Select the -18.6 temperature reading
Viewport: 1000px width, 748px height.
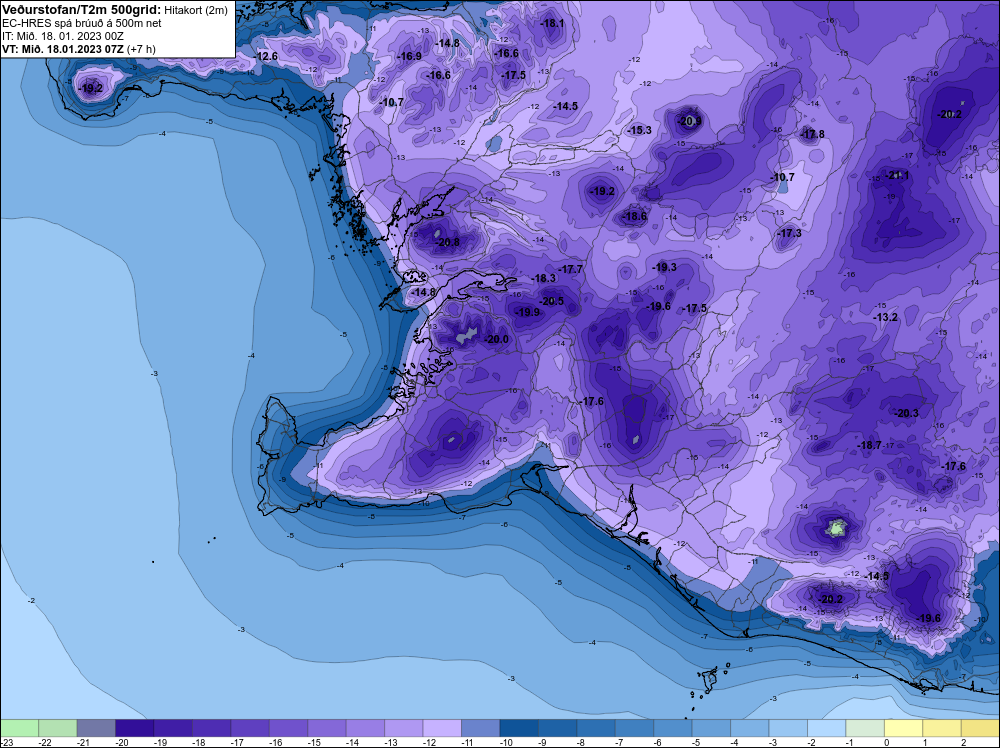pyautogui.click(x=635, y=216)
